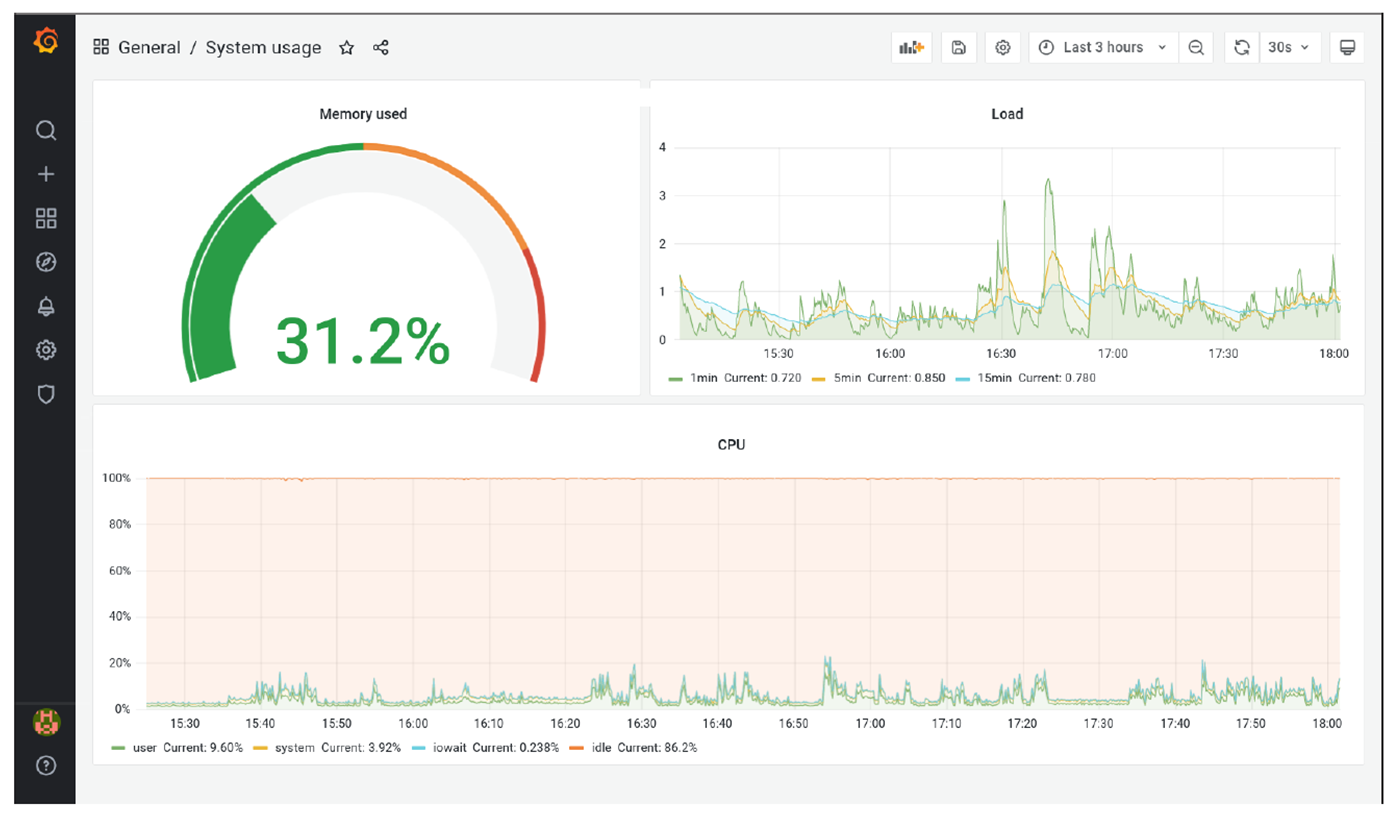Click the 100% label on CPU y-axis
The width and height of the screenshot is (1399, 815).
(x=116, y=478)
